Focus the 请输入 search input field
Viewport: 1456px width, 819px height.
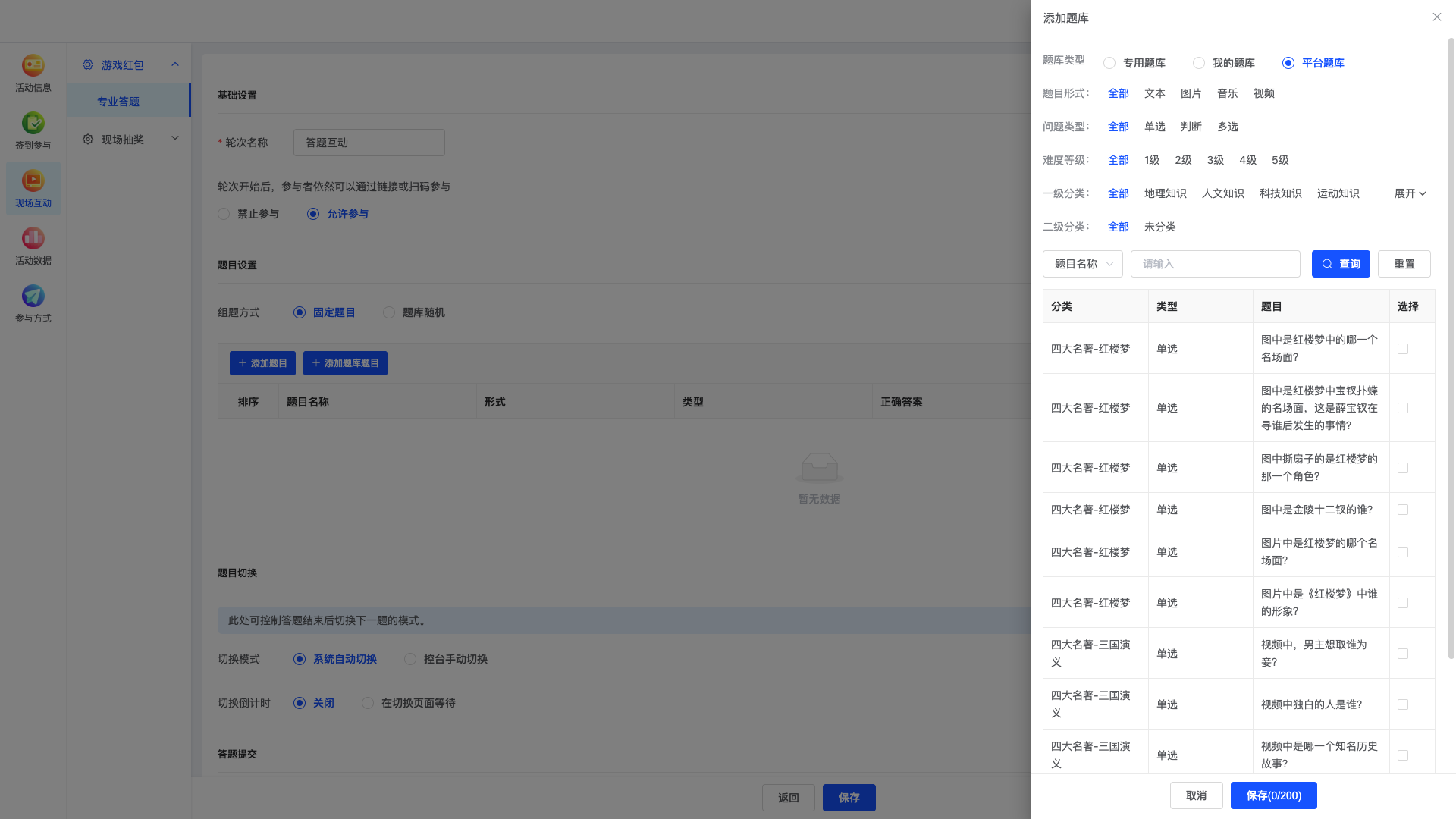[x=1215, y=264]
